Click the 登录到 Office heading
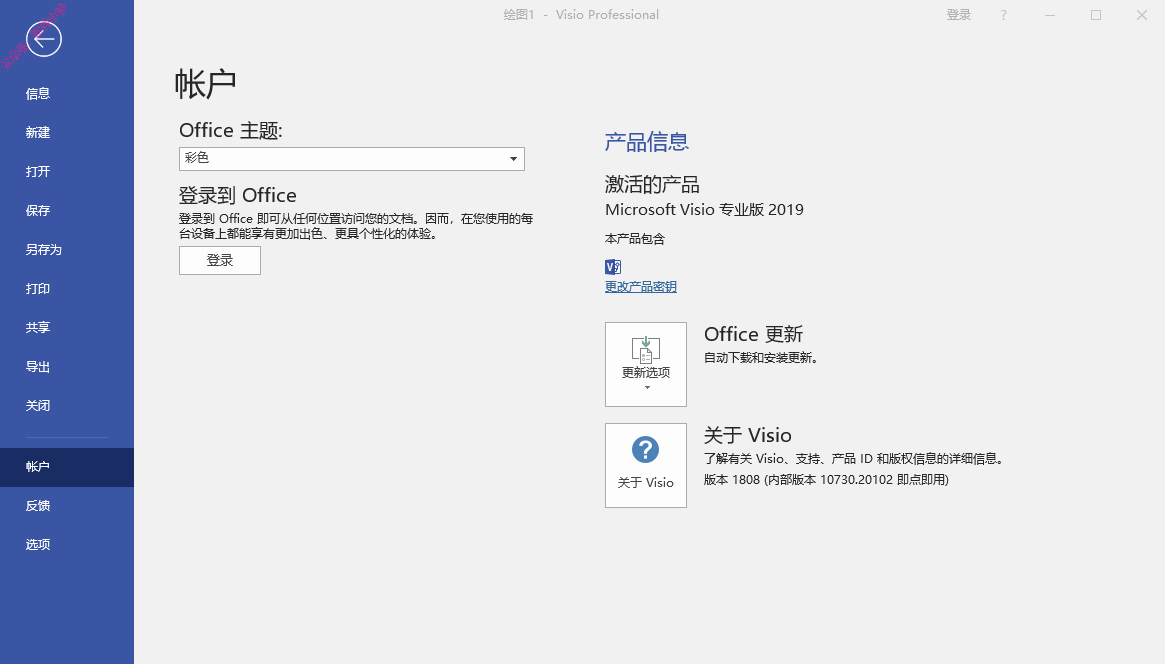Image resolution: width=1165 pixels, height=664 pixels. [x=238, y=195]
